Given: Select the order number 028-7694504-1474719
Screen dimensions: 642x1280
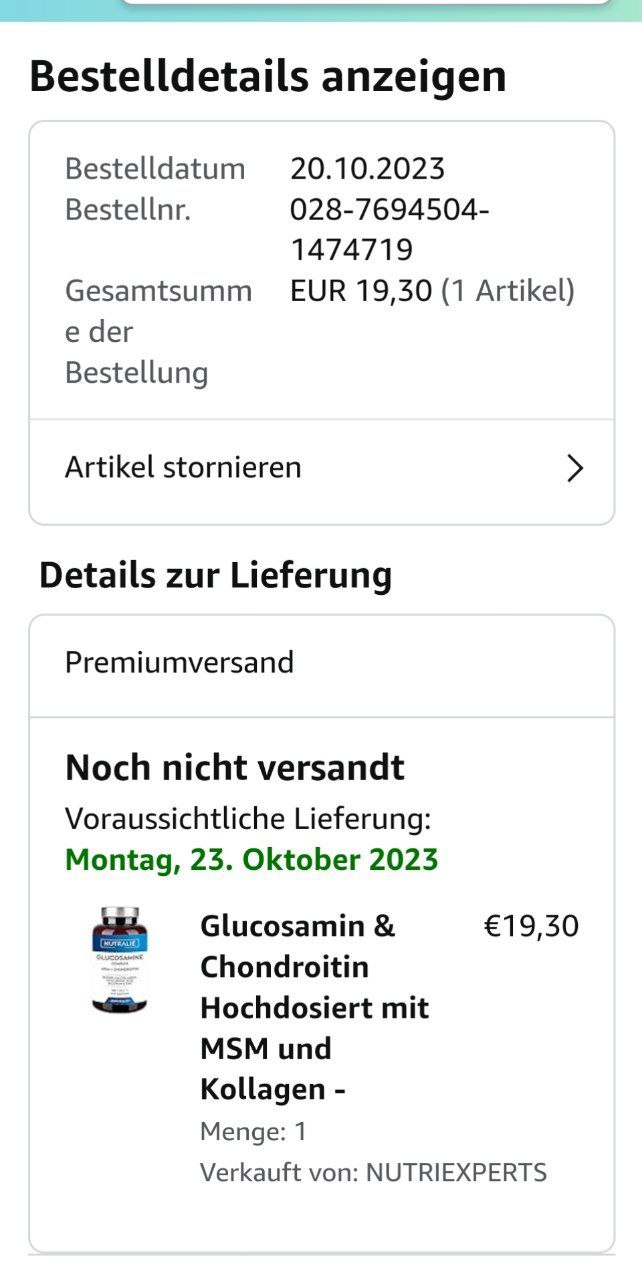Looking at the screenshot, I should (x=389, y=230).
